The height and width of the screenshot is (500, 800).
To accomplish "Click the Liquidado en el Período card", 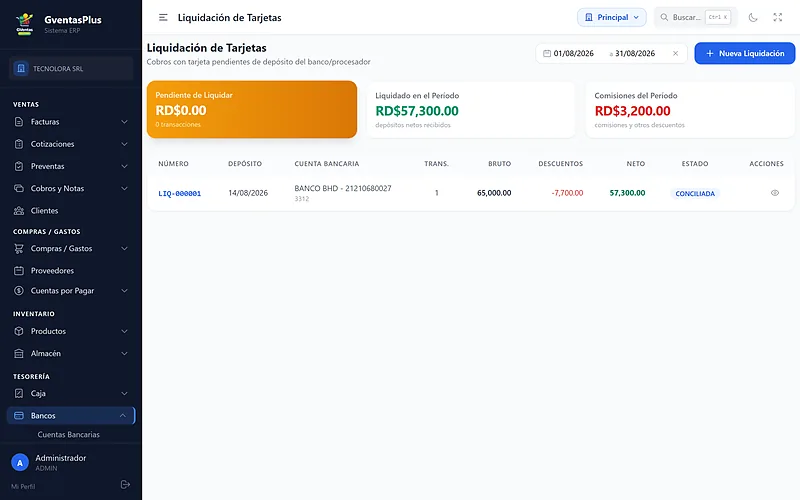I will click(470, 109).
